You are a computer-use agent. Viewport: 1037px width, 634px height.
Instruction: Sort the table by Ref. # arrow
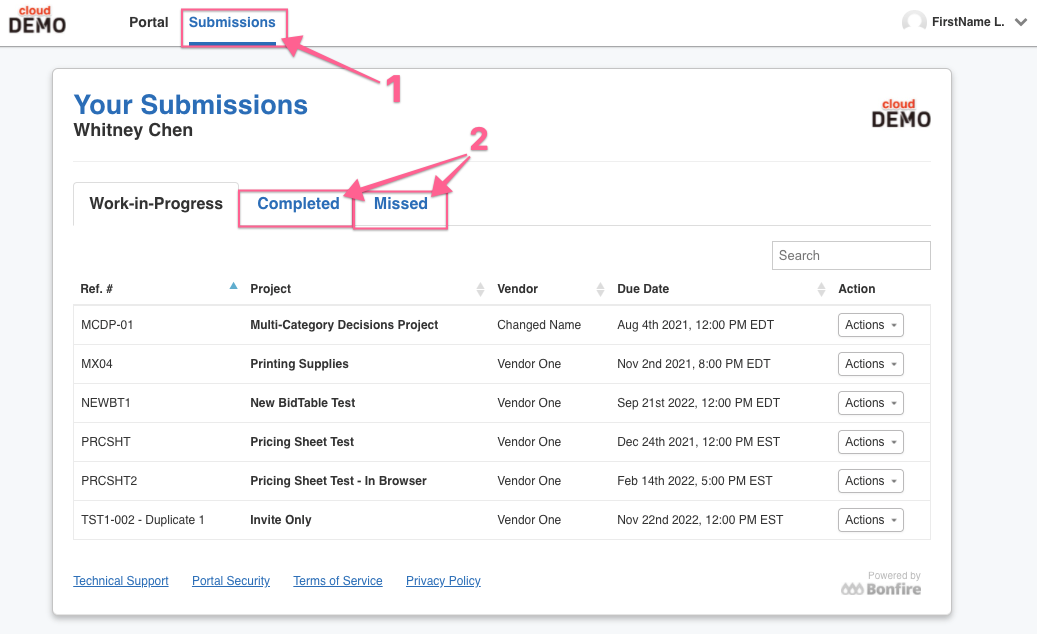pos(233,286)
